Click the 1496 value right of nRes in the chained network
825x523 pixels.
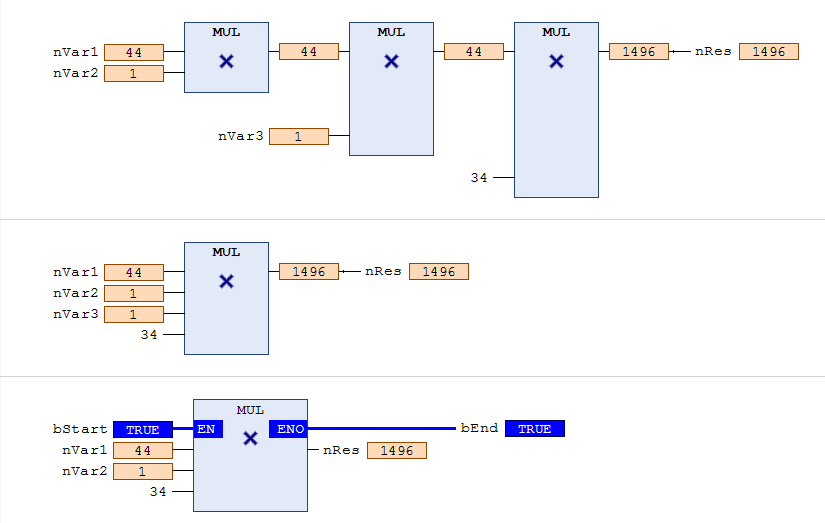click(769, 52)
